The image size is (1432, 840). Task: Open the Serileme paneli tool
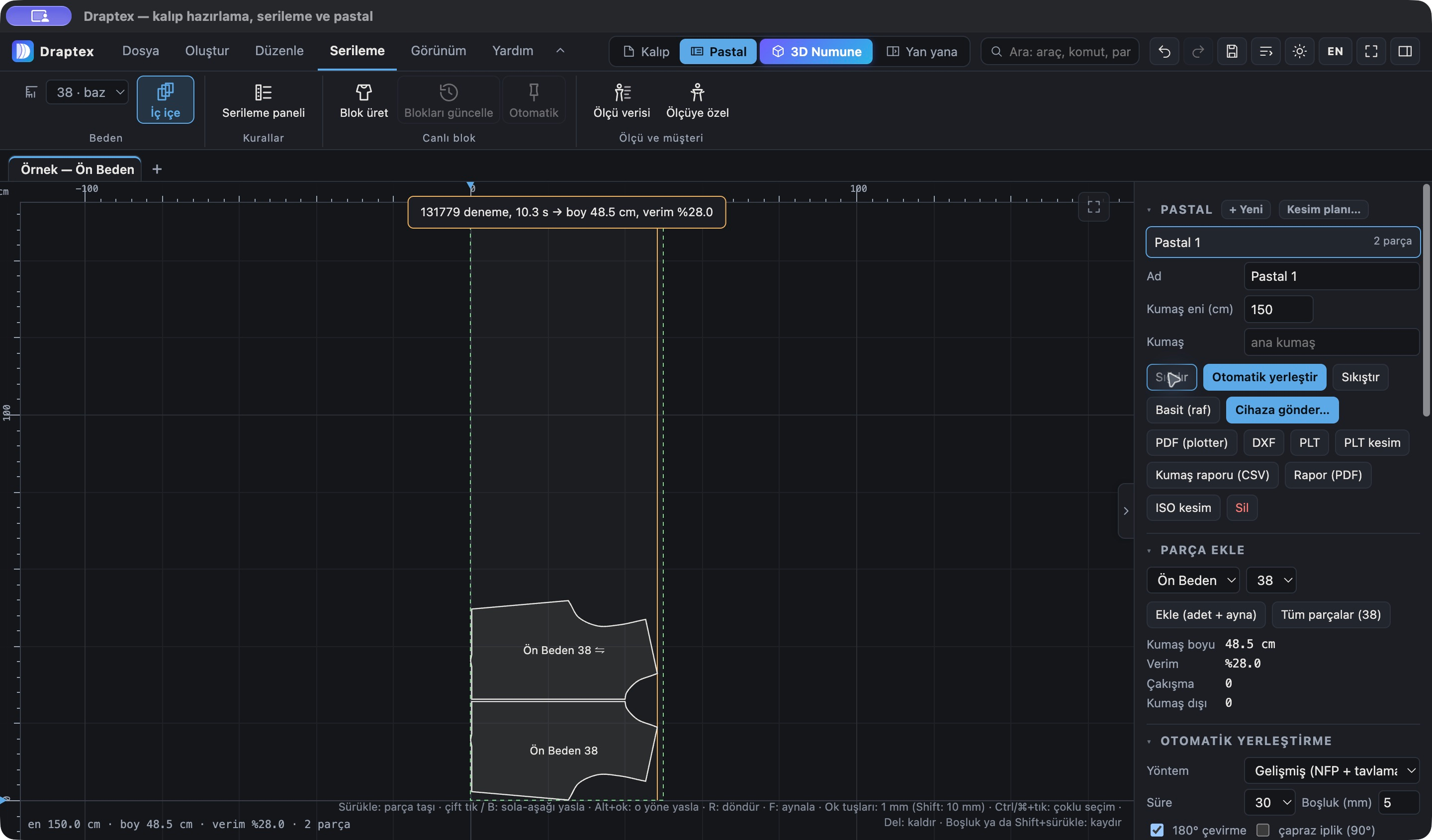(x=263, y=100)
